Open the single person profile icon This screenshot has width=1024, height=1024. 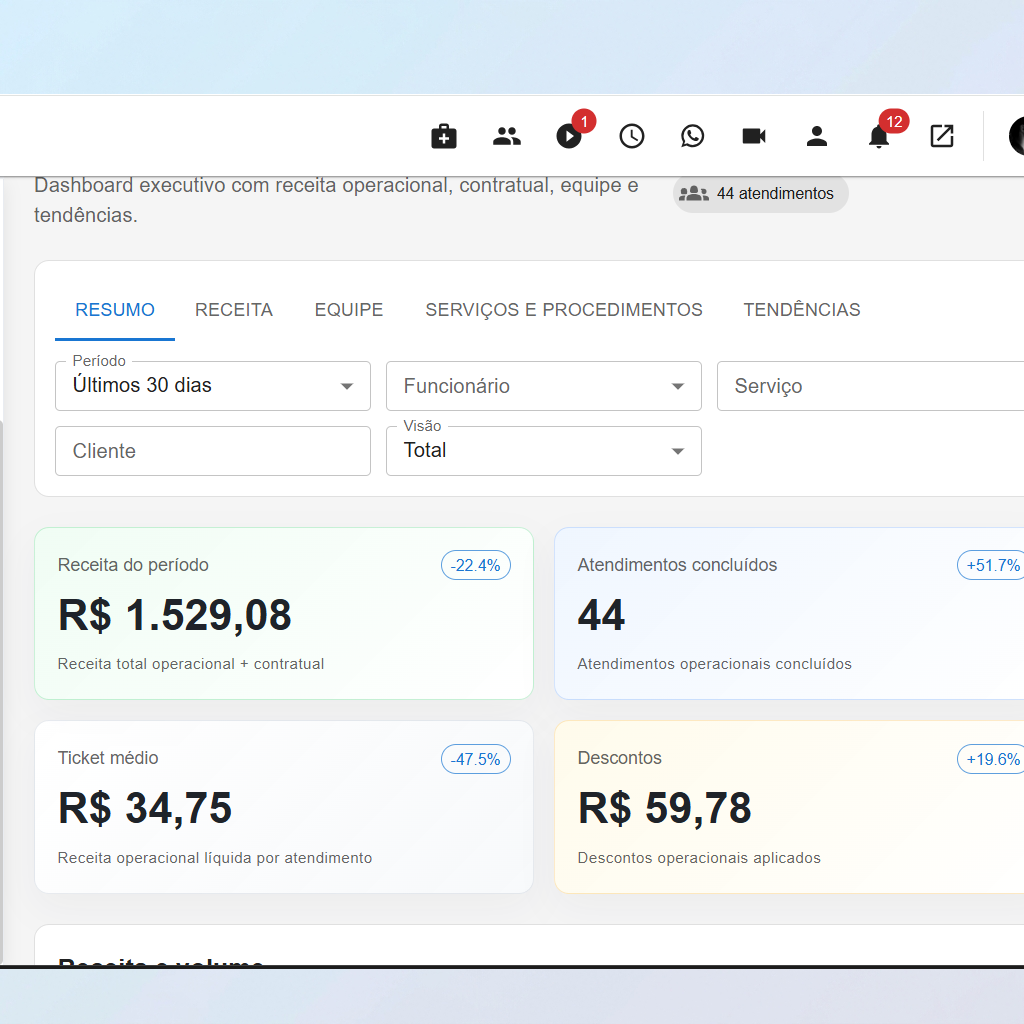(x=816, y=136)
